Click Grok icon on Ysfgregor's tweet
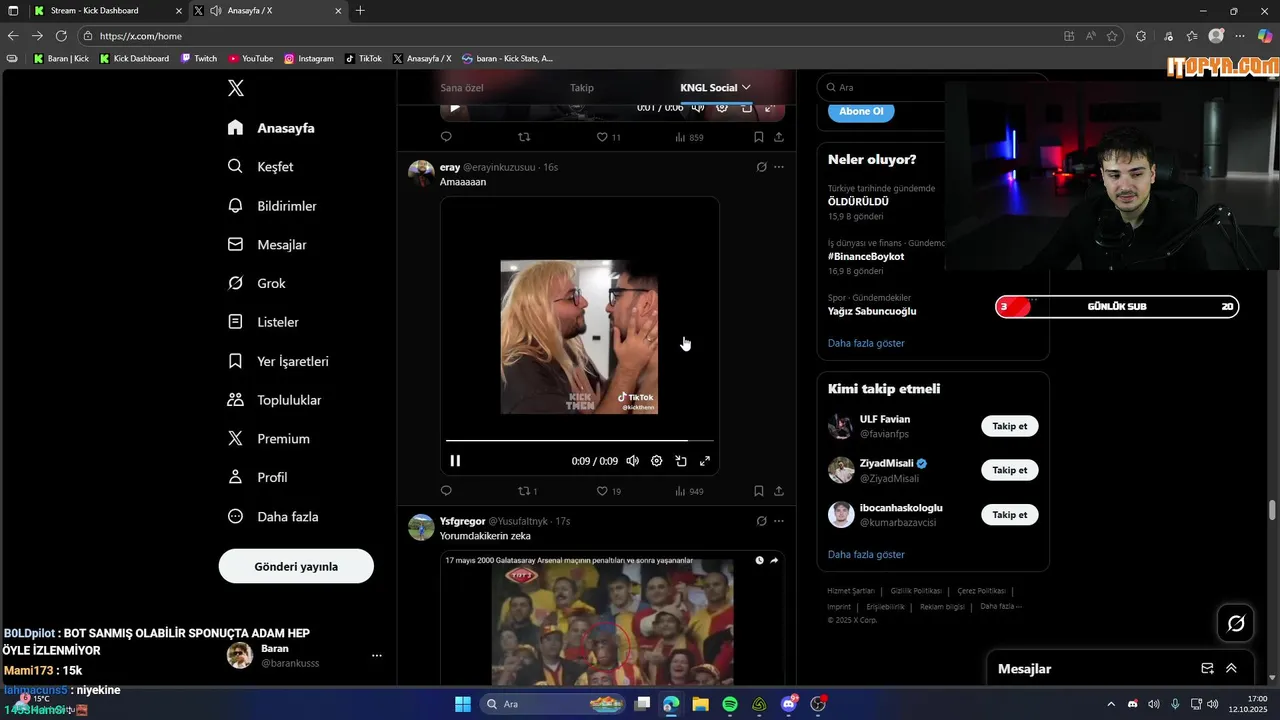 pyautogui.click(x=761, y=521)
